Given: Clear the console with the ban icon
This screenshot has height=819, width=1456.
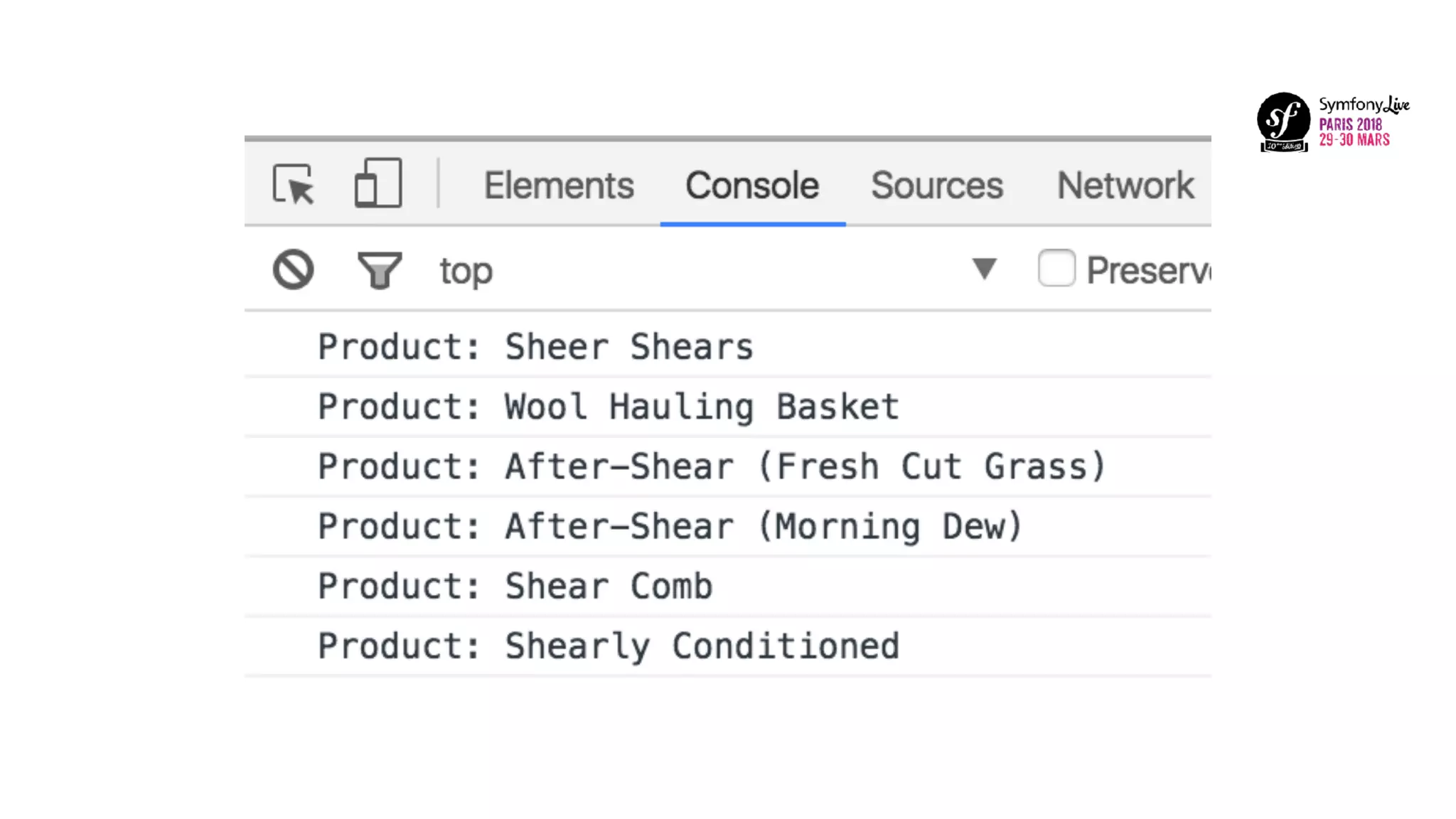Looking at the screenshot, I should (293, 269).
